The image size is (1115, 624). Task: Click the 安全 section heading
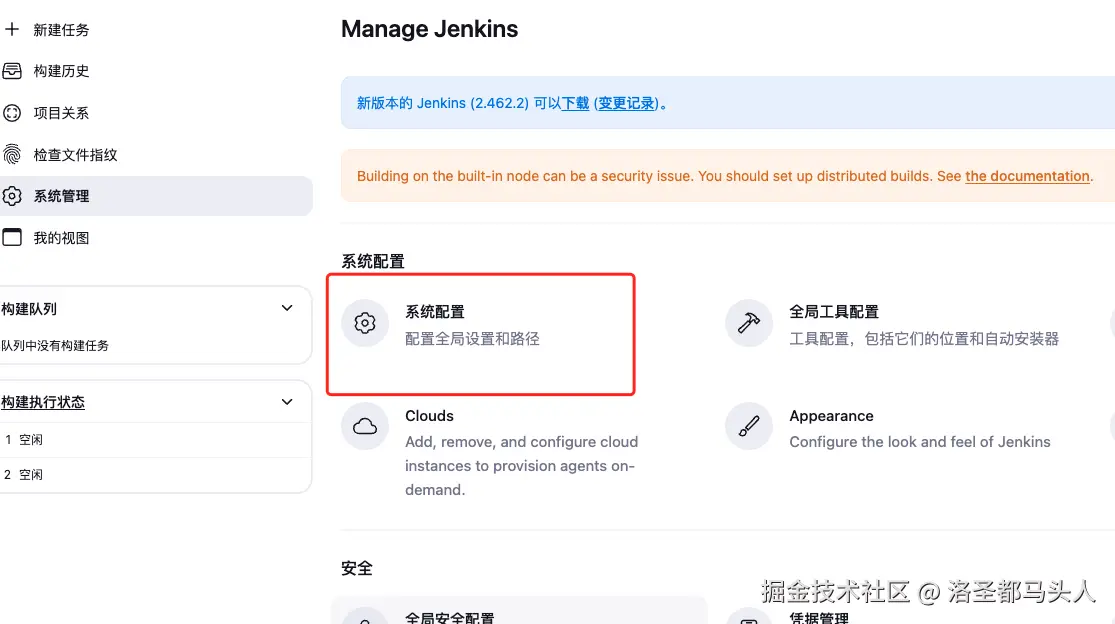[356, 568]
